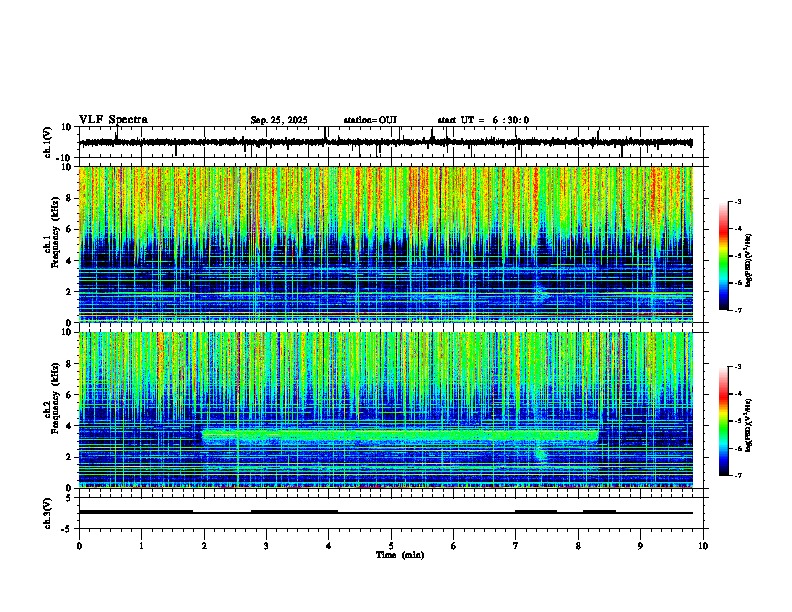Click the 'ch.3(V)' axis label
The height and width of the screenshot is (612, 792).
pos(48,513)
